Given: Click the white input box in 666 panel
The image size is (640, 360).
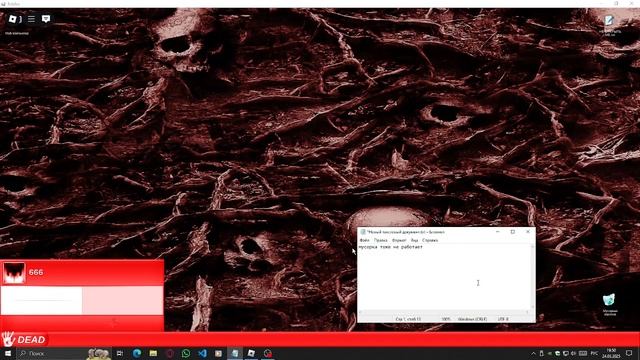Looking at the screenshot, I should (x=41, y=300).
